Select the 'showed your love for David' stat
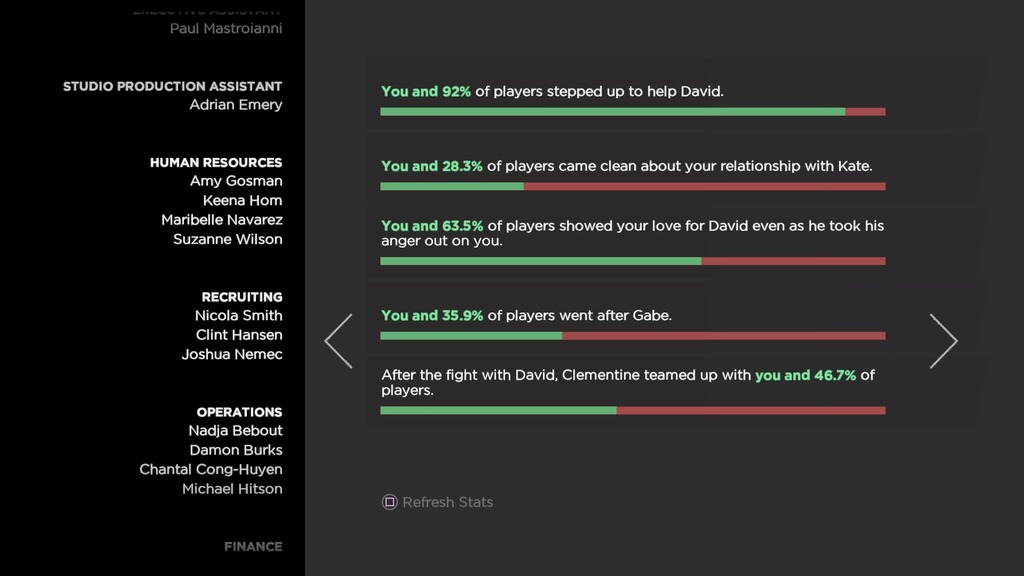 click(632, 233)
